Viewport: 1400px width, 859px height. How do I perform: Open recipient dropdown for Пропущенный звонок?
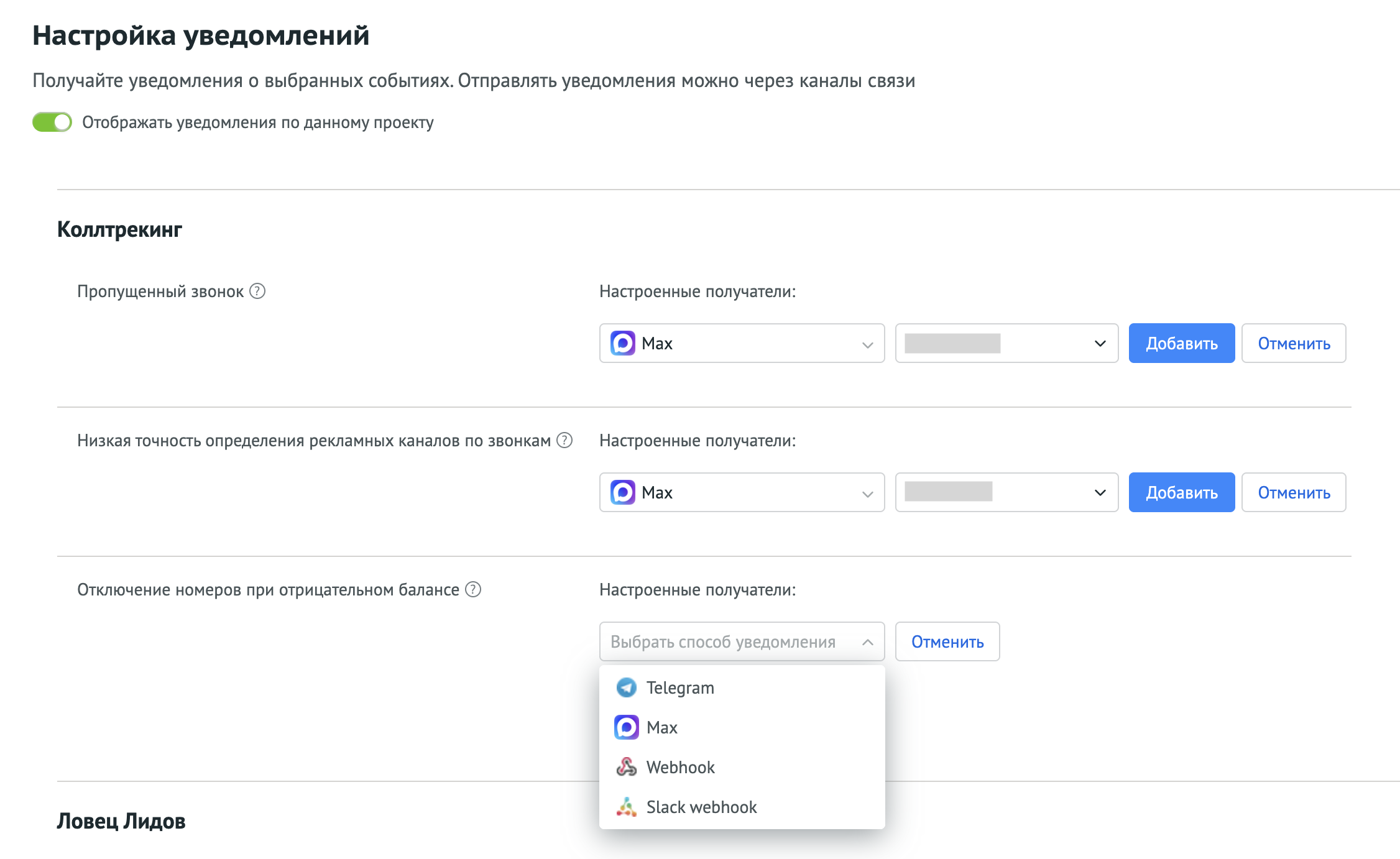pos(1006,343)
